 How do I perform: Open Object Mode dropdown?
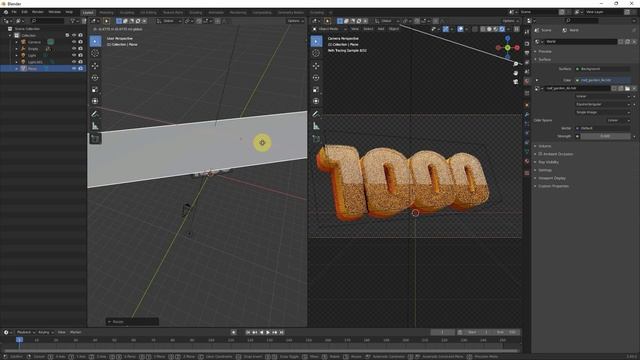[330, 29]
